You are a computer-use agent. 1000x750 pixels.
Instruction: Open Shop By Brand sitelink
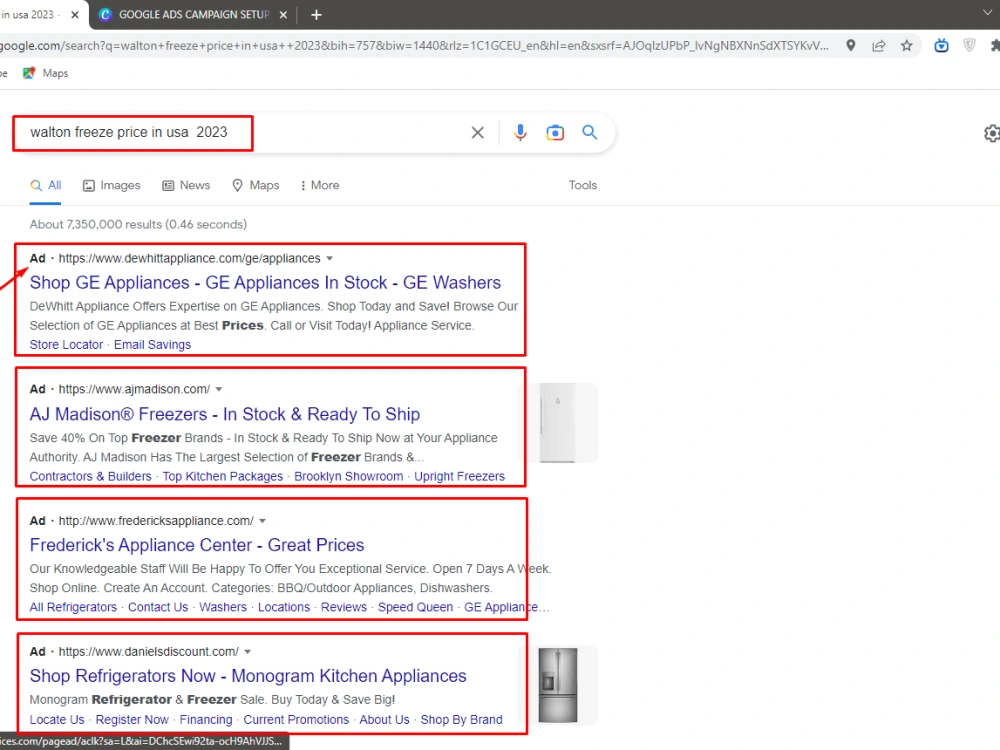461,720
